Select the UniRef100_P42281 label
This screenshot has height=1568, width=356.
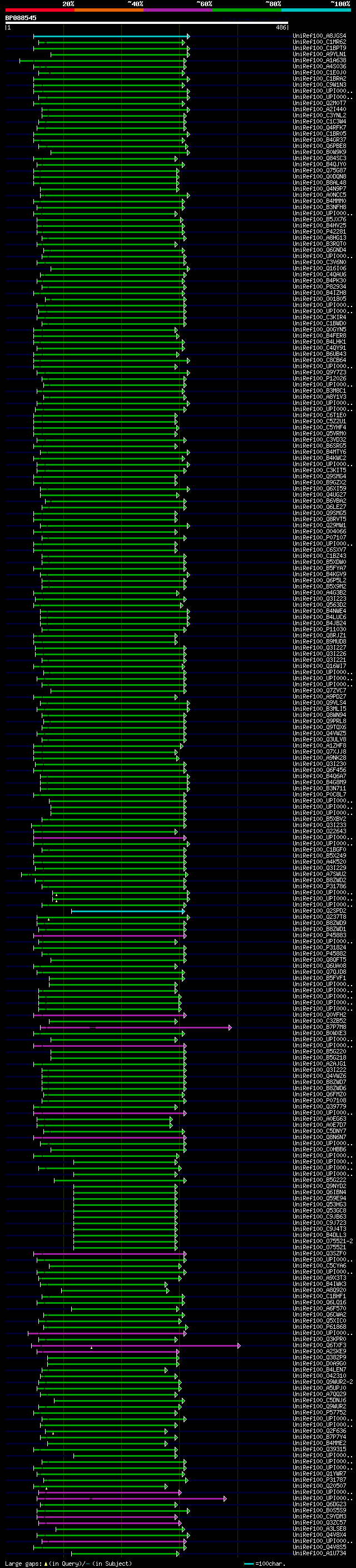point(319,232)
